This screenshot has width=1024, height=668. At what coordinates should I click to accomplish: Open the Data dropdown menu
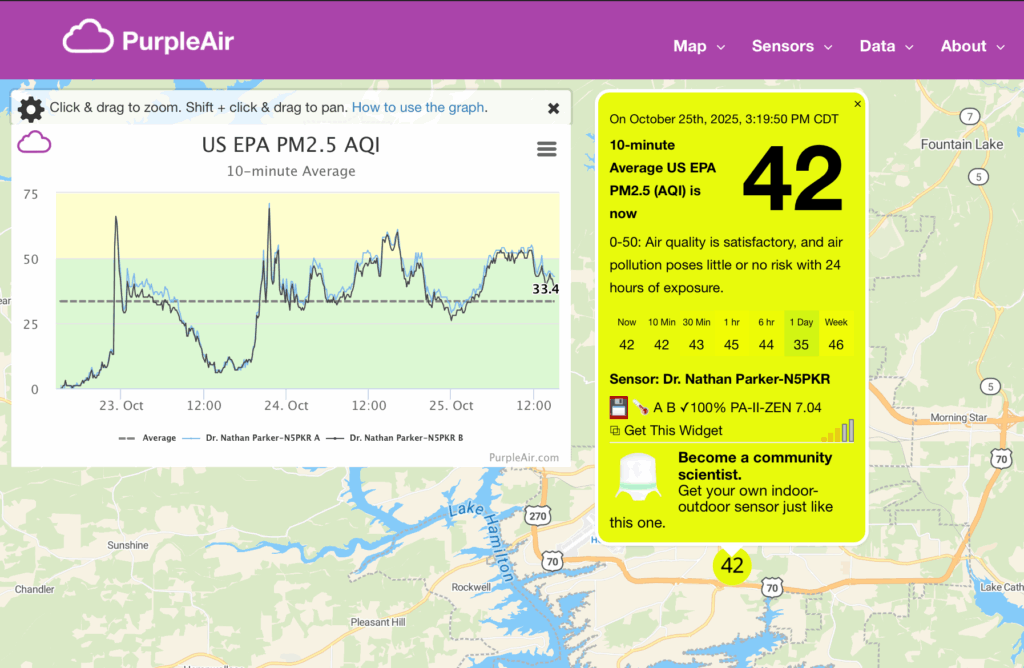click(886, 46)
